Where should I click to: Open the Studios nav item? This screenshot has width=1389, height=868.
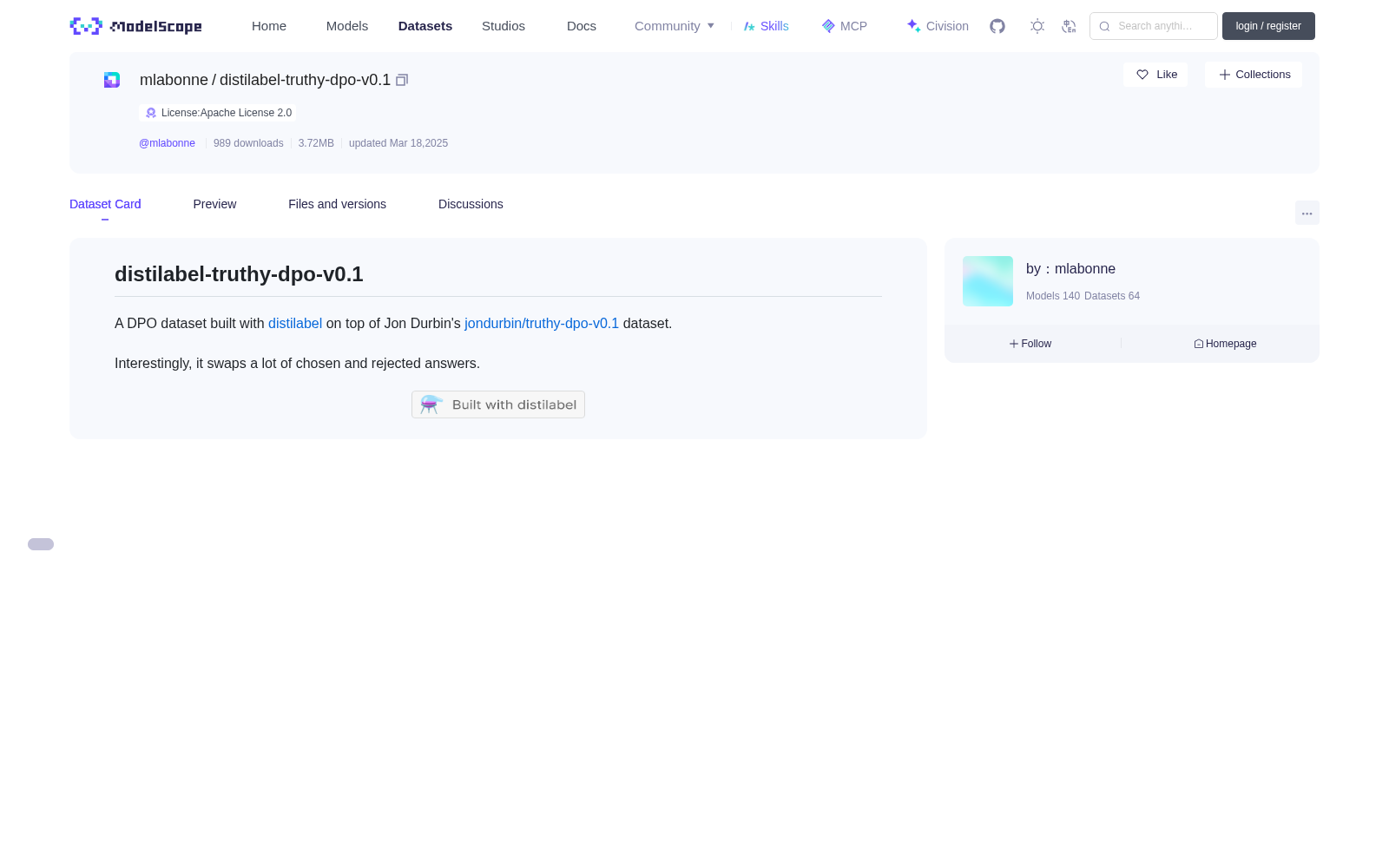(504, 26)
